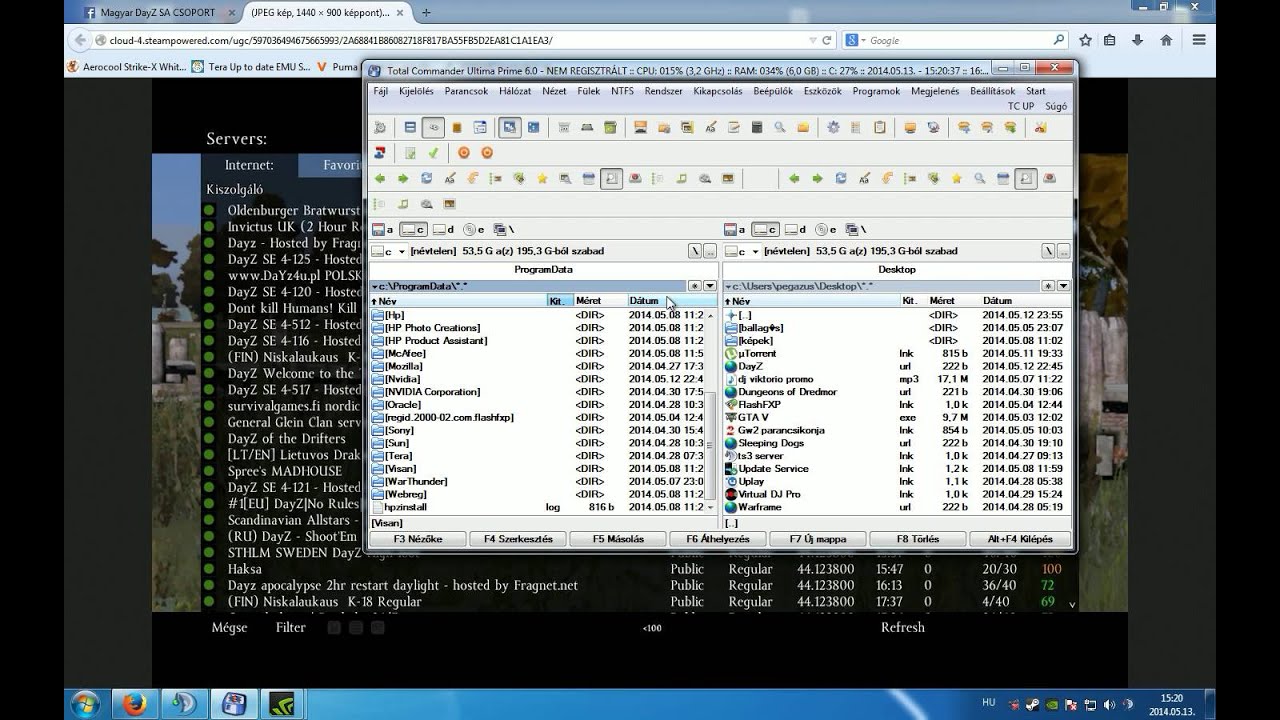Click the Firefox icon on Windows taskbar

tap(136, 703)
